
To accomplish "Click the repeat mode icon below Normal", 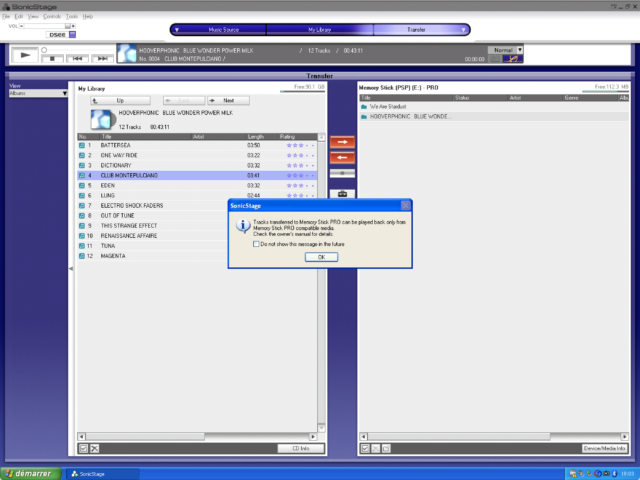I will 513,59.
